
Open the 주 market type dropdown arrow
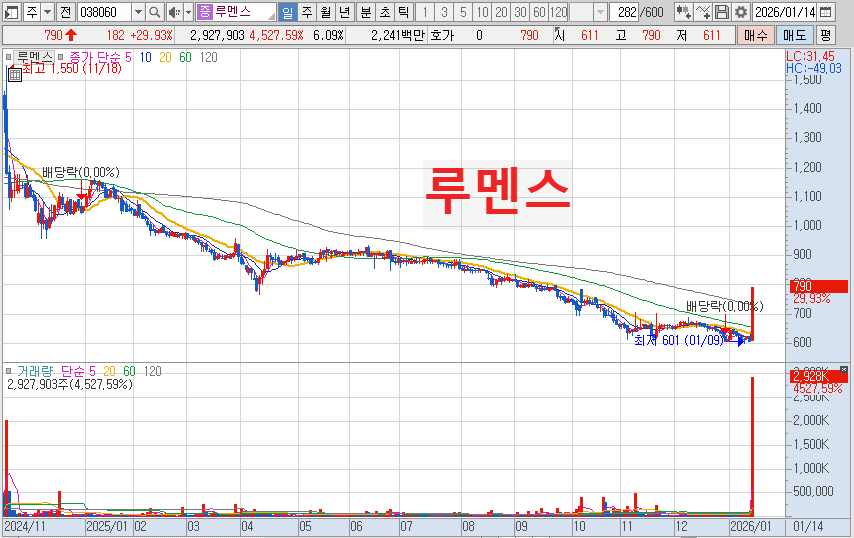(x=47, y=11)
